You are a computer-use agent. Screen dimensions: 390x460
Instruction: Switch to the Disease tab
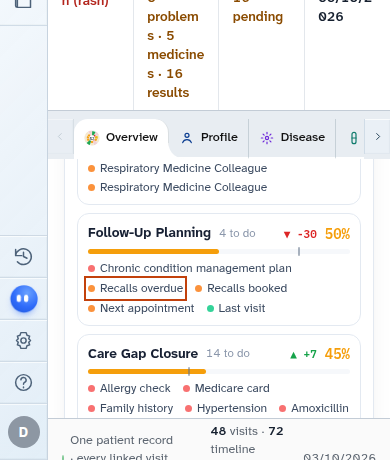coord(293,137)
